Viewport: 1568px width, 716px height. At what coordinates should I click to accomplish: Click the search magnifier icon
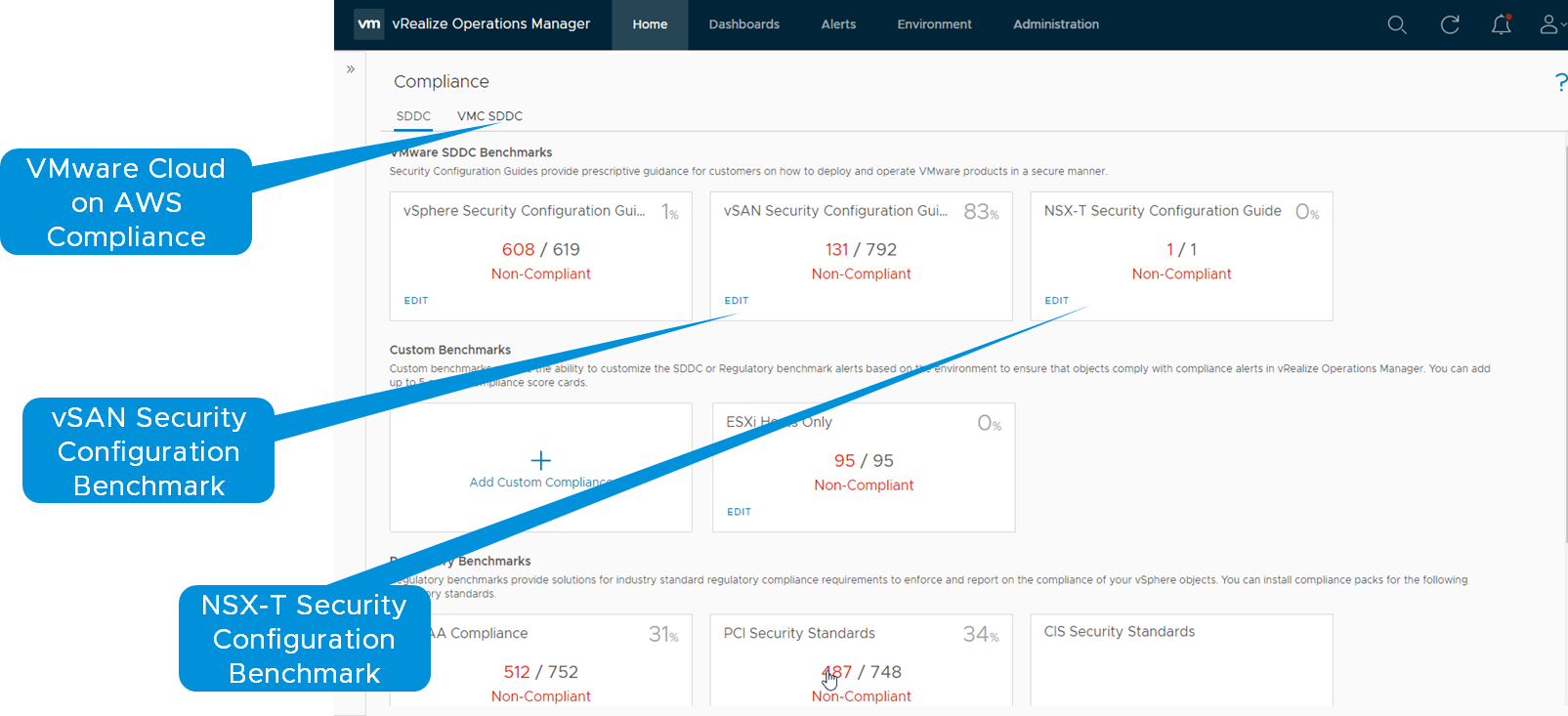[1397, 25]
